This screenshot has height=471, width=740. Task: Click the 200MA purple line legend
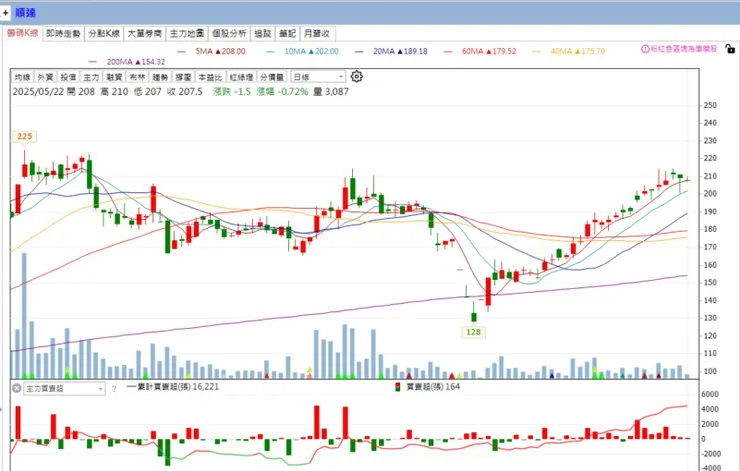(126, 62)
